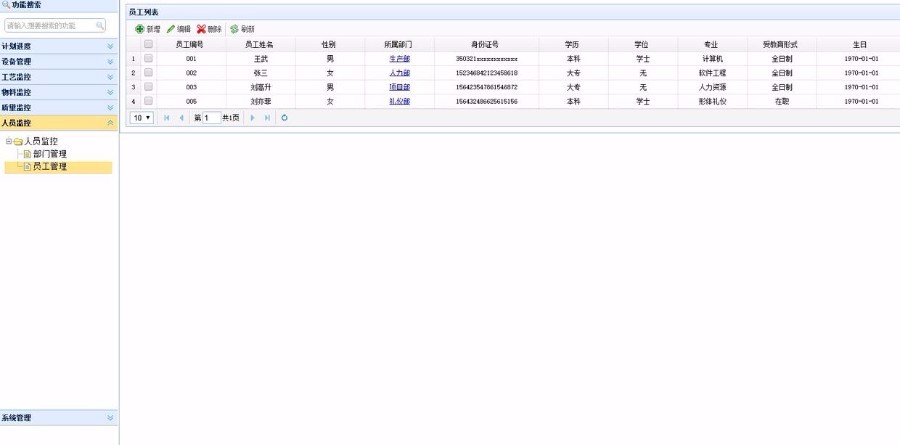Click the magnifier icon in the search box
Image resolution: width=900 pixels, height=445 pixels.
coord(100,26)
